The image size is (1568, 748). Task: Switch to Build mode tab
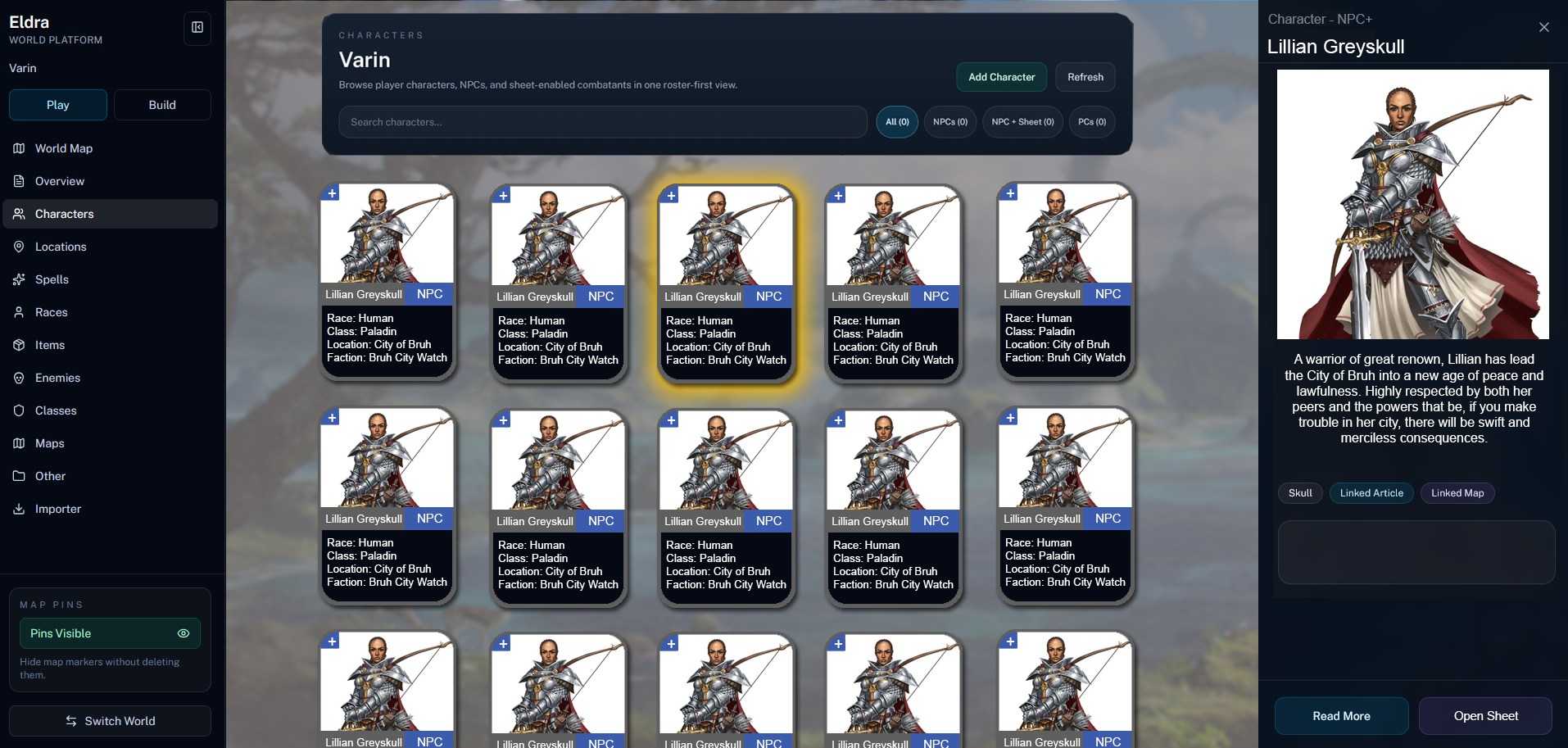[x=162, y=105]
